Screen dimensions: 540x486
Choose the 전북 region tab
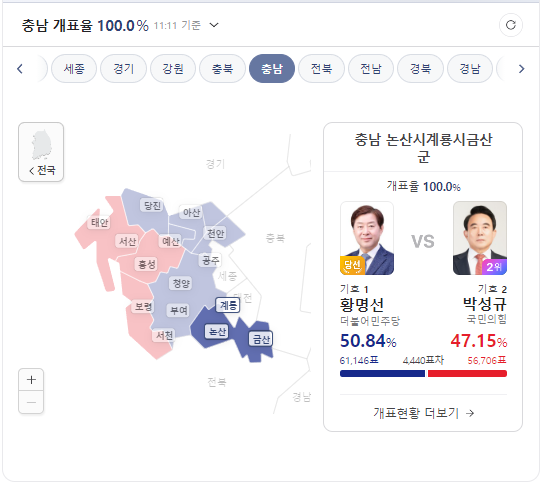[321, 69]
